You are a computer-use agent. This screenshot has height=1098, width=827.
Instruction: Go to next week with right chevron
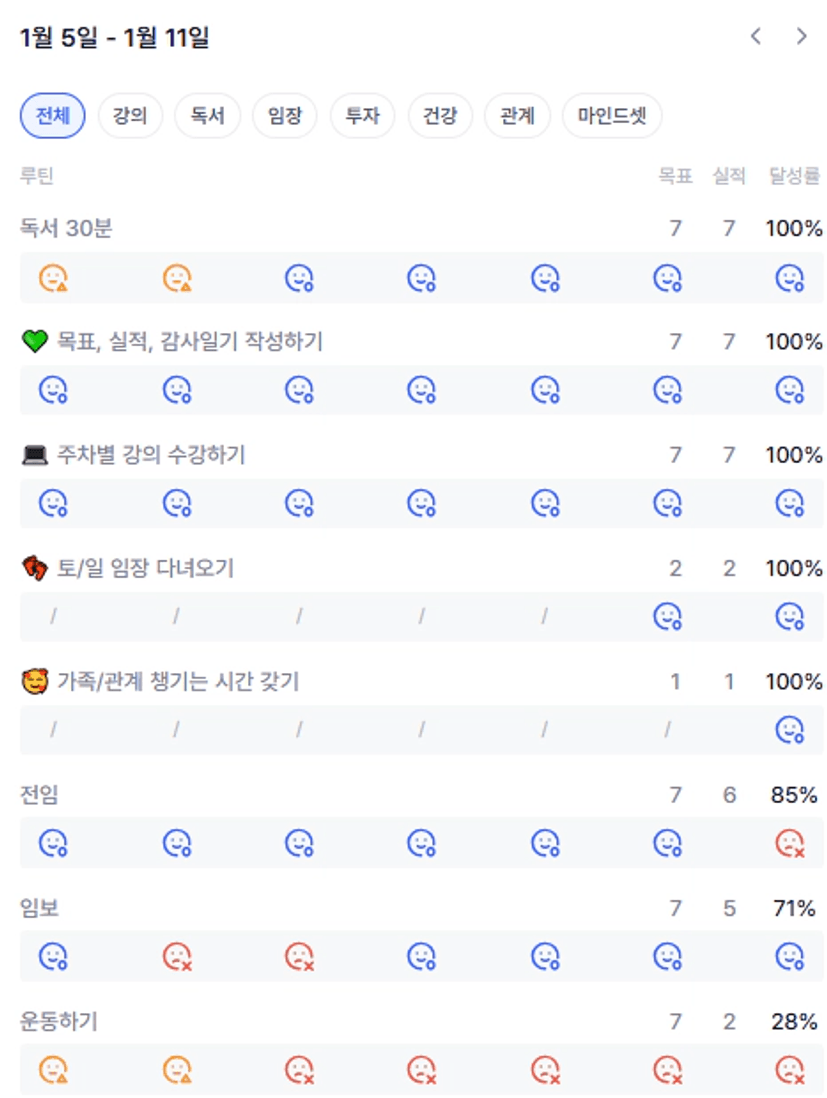(x=801, y=37)
